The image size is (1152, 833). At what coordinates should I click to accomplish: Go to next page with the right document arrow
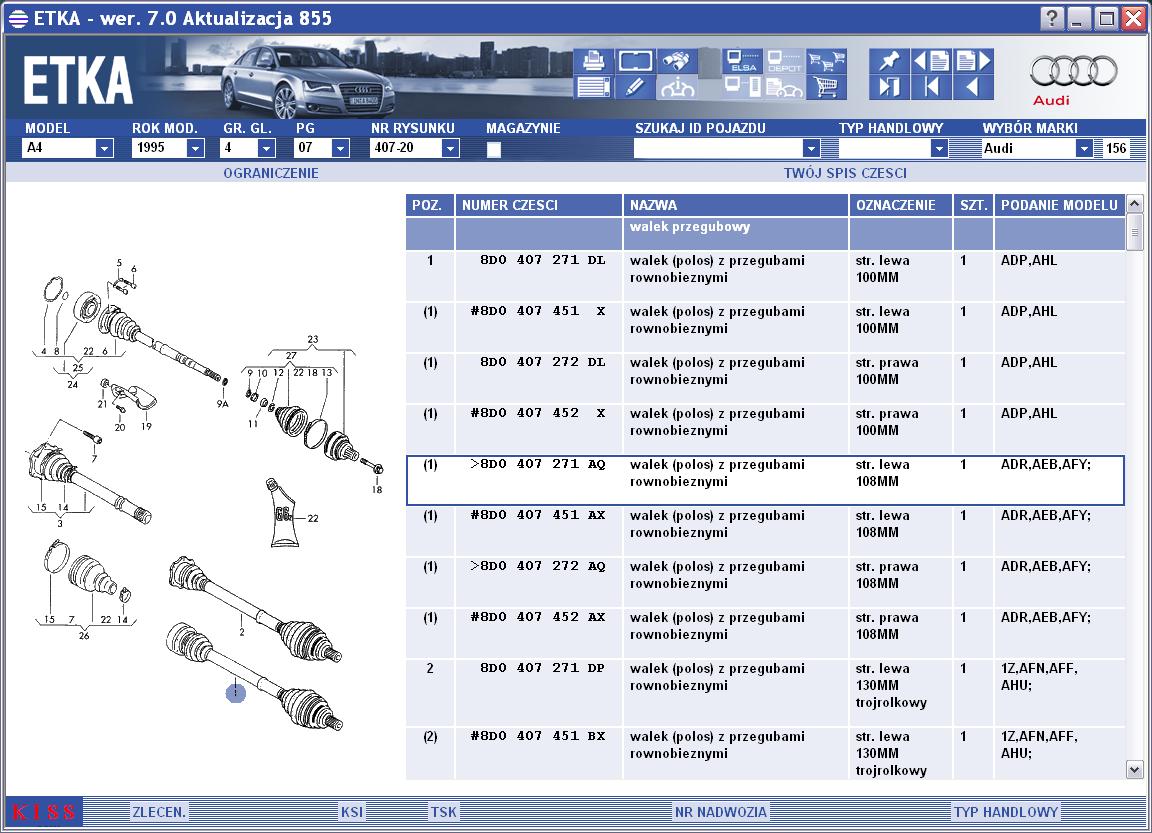(x=973, y=61)
